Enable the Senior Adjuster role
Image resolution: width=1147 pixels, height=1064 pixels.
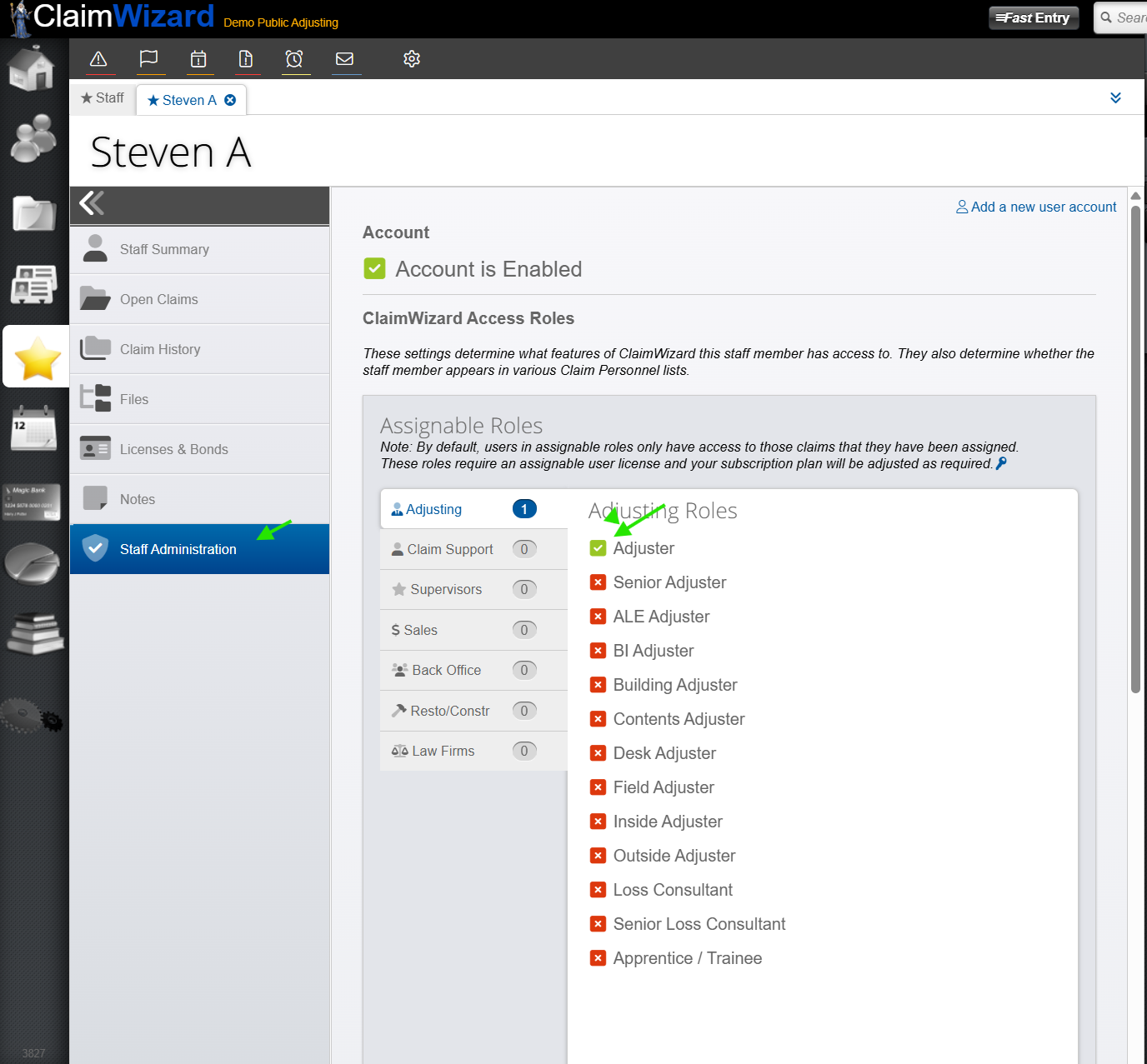point(598,582)
